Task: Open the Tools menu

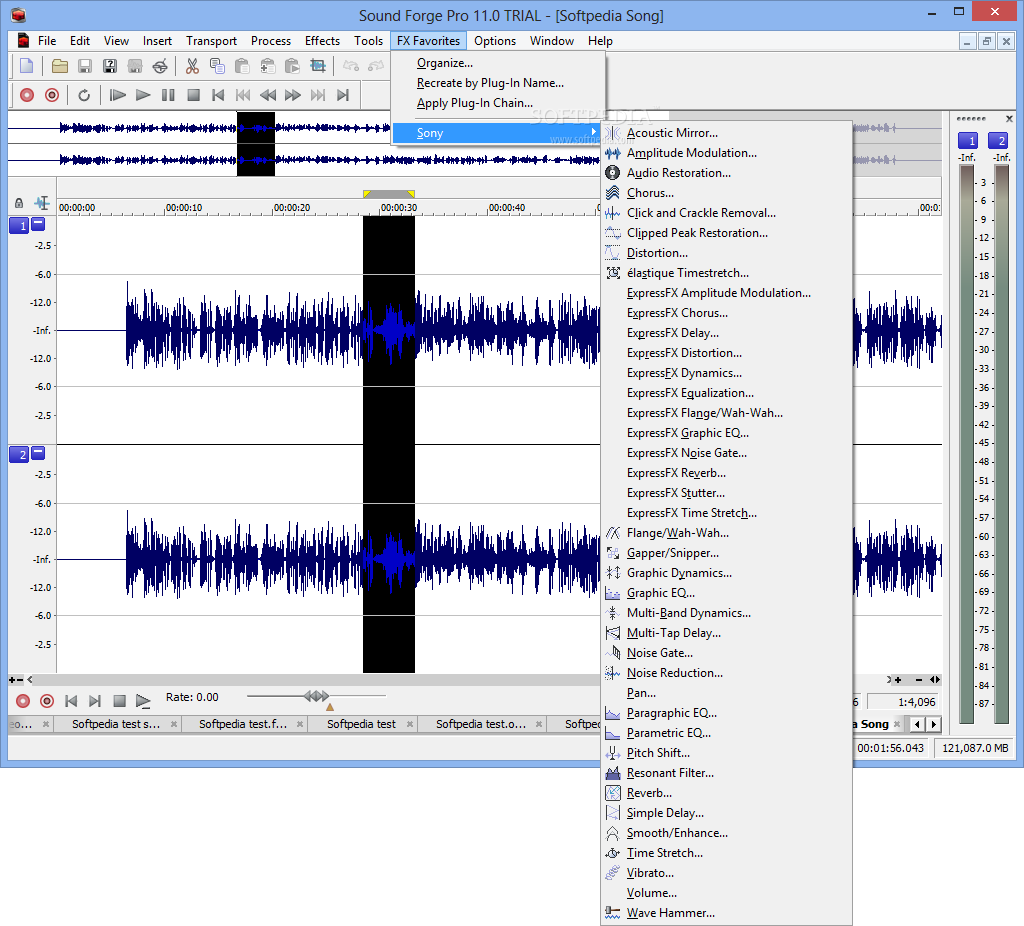Action: click(x=369, y=41)
